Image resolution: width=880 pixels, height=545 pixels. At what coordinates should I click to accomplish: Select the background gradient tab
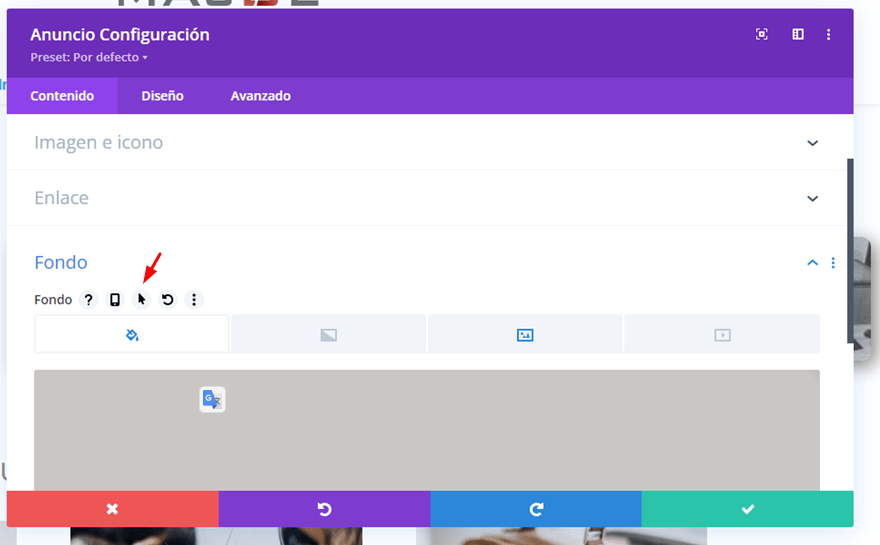coord(328,335)
